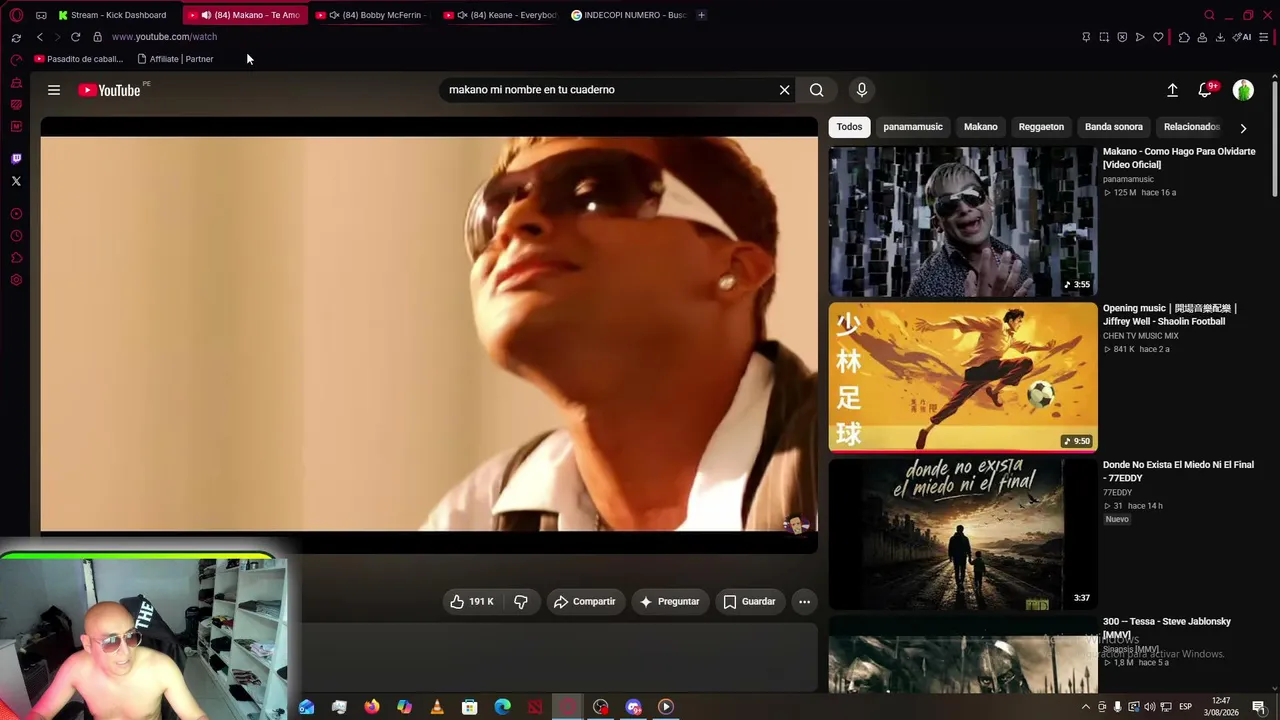Open the Pasadito de caball... bookmark

pos(78,59)
